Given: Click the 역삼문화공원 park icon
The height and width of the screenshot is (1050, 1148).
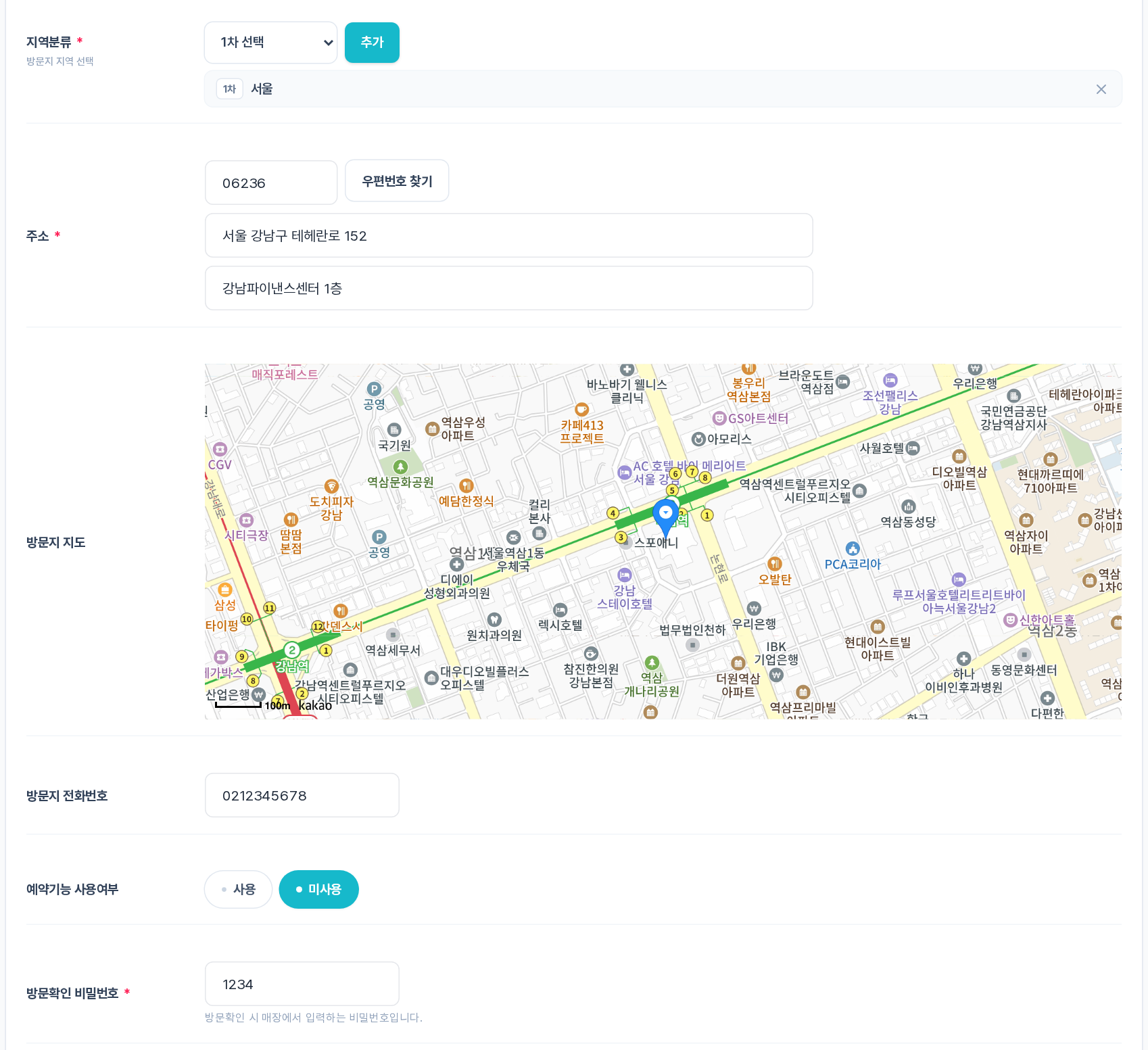Looking at the screenshot, I should (x=400, y=467).
